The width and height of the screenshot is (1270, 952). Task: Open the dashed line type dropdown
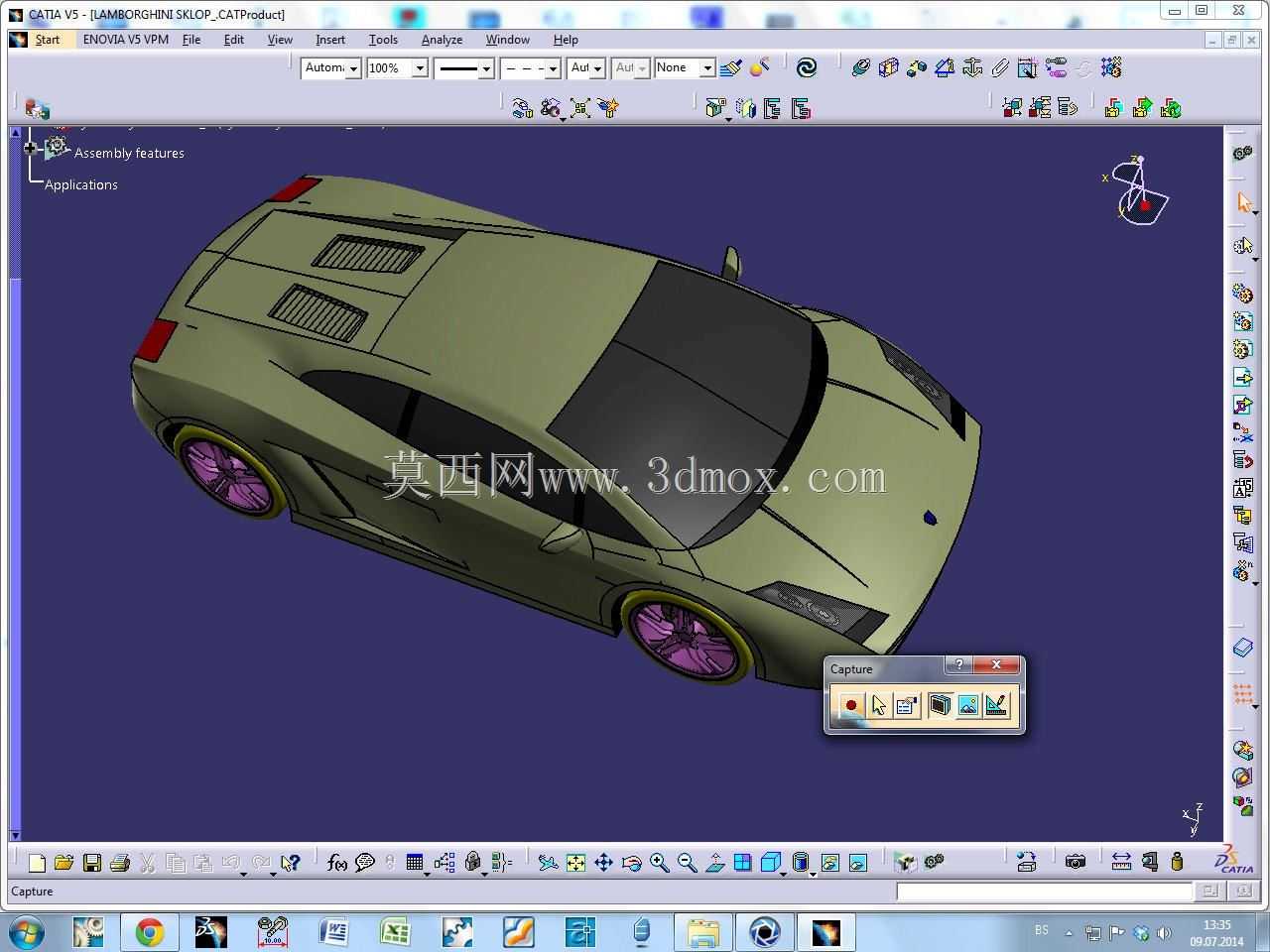(x=531, y=67)
